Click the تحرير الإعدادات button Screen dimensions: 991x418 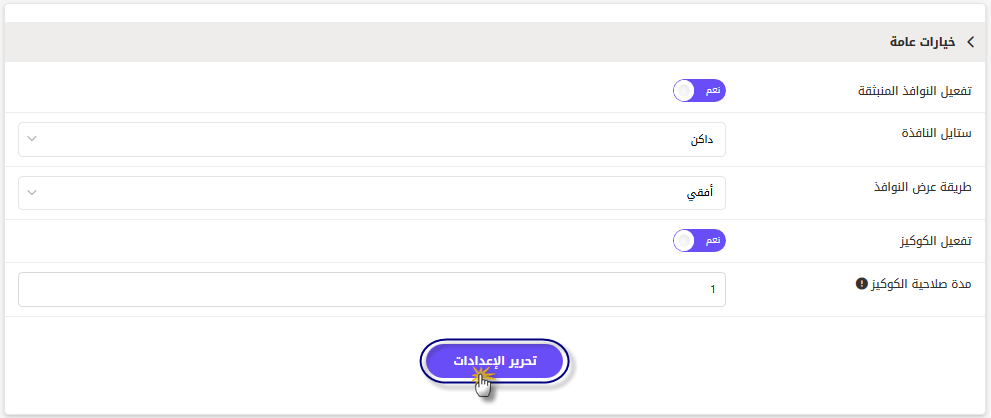coord(495,361)
